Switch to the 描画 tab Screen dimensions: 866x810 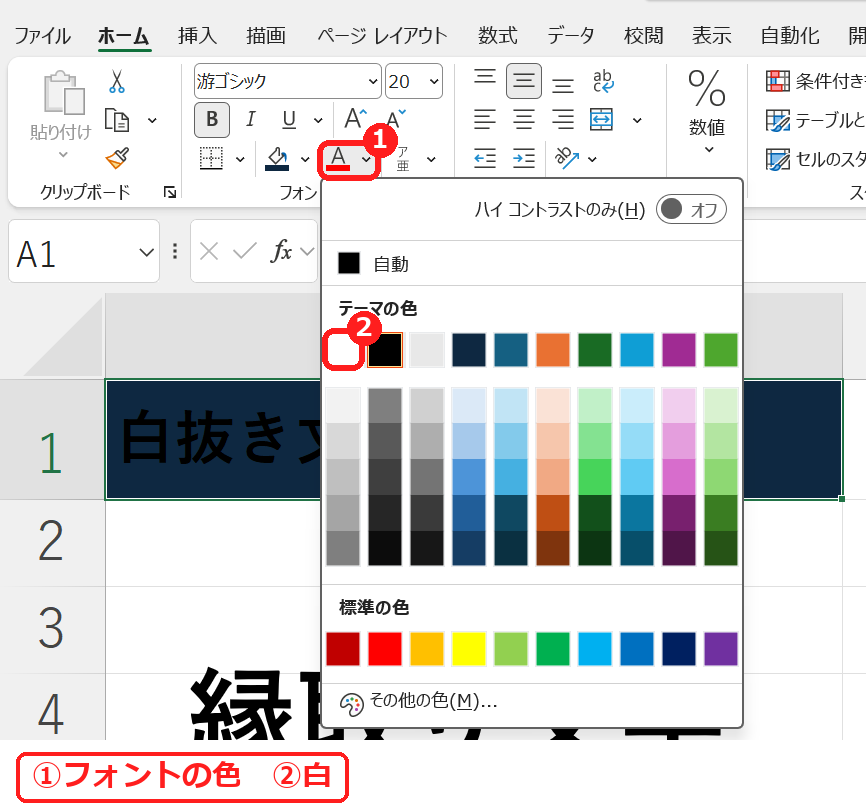(266, 36)
